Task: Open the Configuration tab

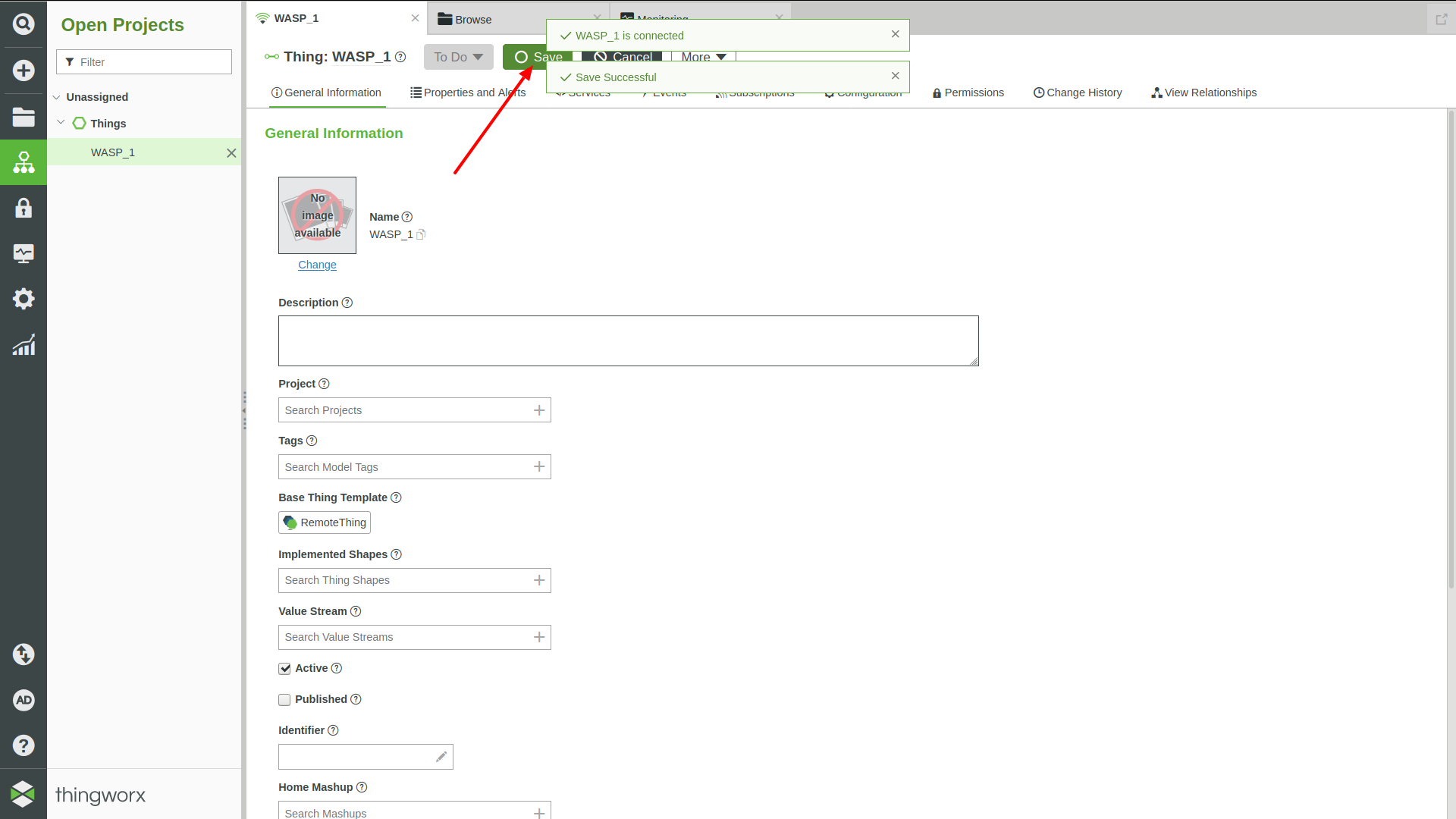Action: pyautogui.click(x=864, y=92)
